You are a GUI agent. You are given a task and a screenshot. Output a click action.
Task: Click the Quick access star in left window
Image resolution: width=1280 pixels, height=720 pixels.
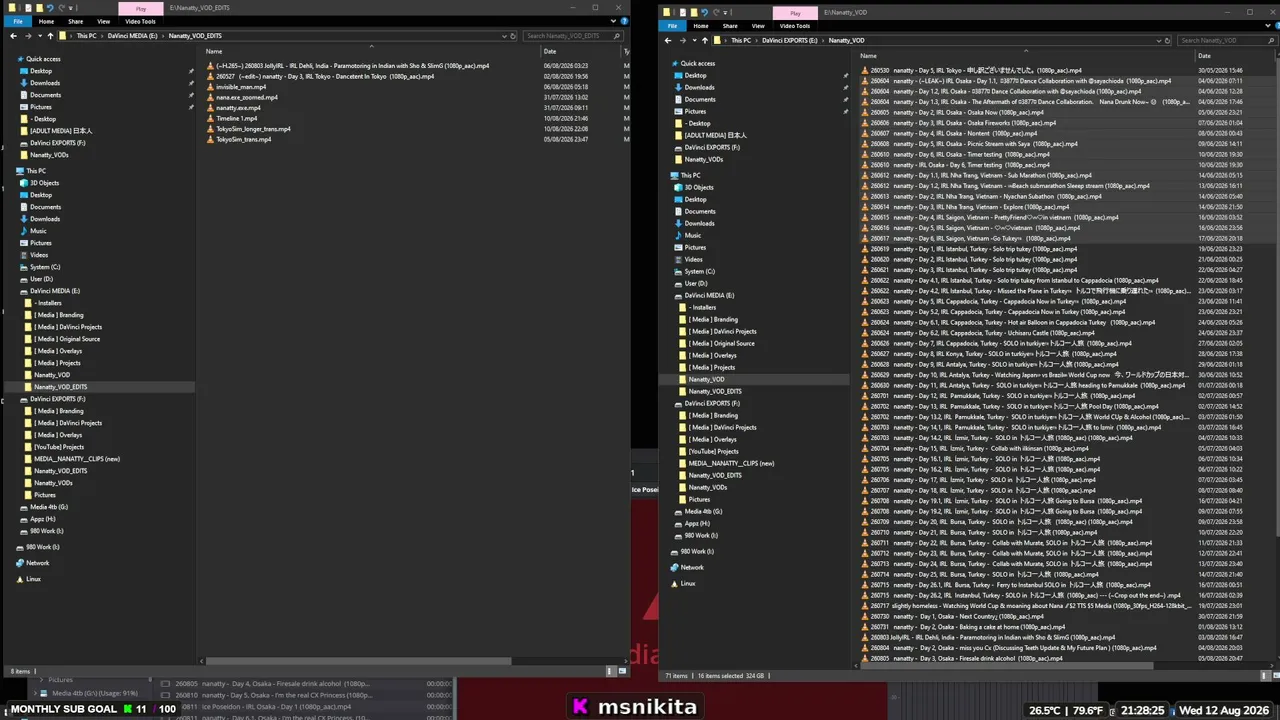(20, 59)
